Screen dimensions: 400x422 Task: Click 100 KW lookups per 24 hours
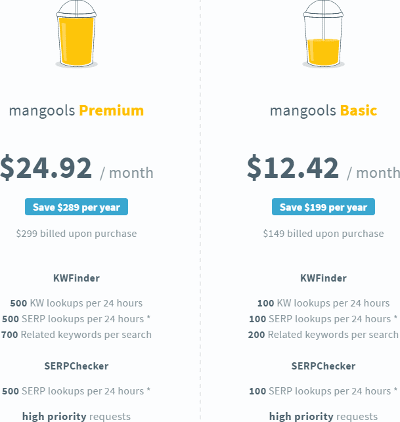click(x=323, y=303)
